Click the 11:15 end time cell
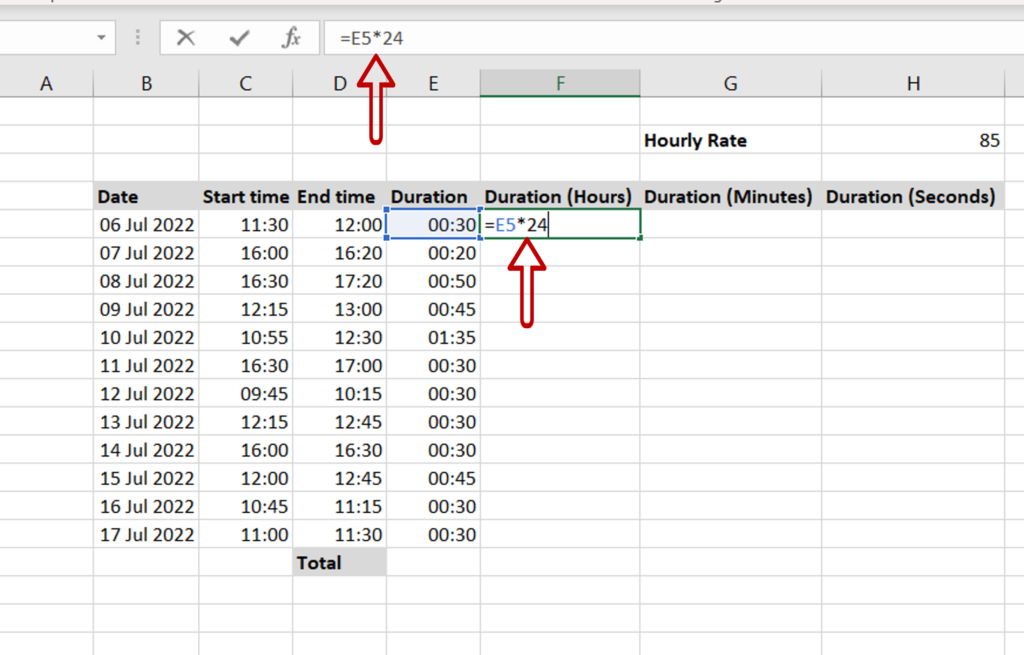This screenshot has height=655, width=1024. click(340, 506)
